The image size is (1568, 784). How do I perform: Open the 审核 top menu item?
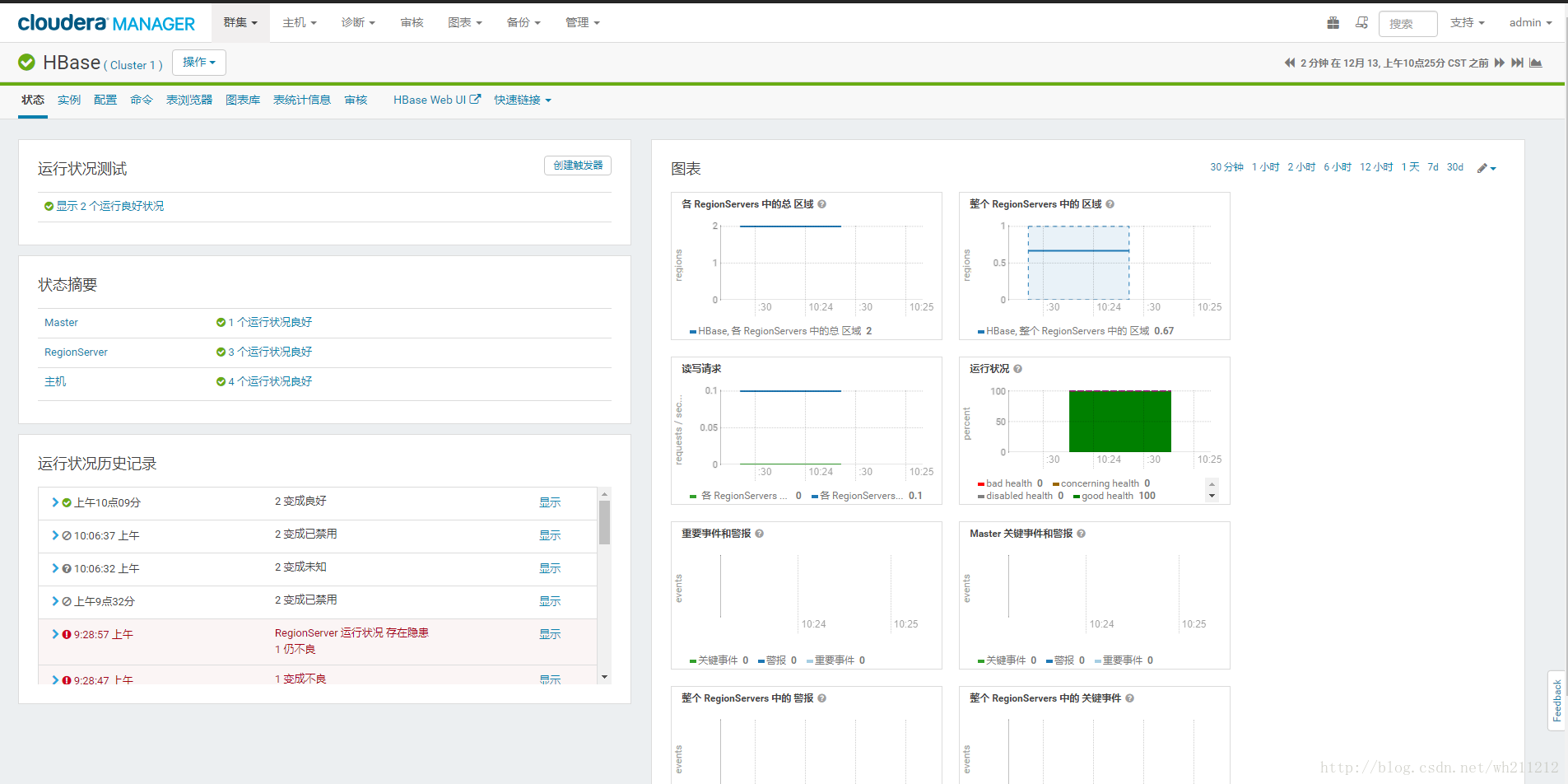click(412, 23)
